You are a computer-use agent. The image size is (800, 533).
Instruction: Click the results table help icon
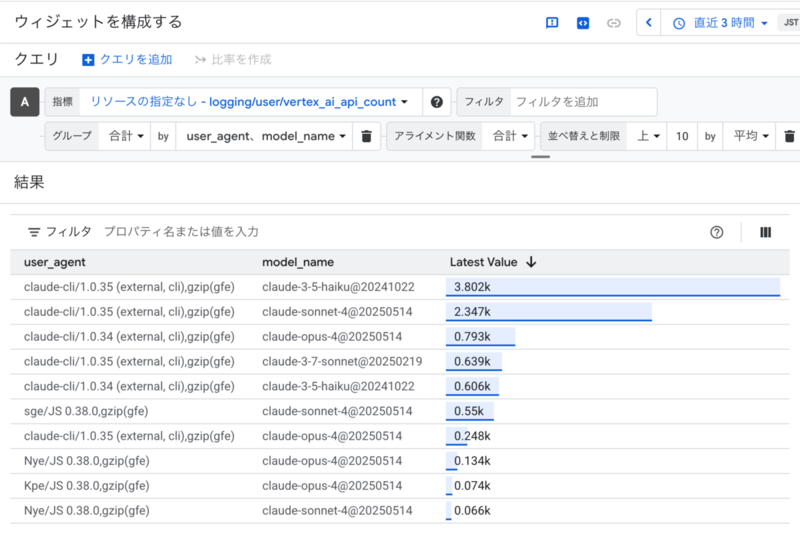[x=716, y=233]
